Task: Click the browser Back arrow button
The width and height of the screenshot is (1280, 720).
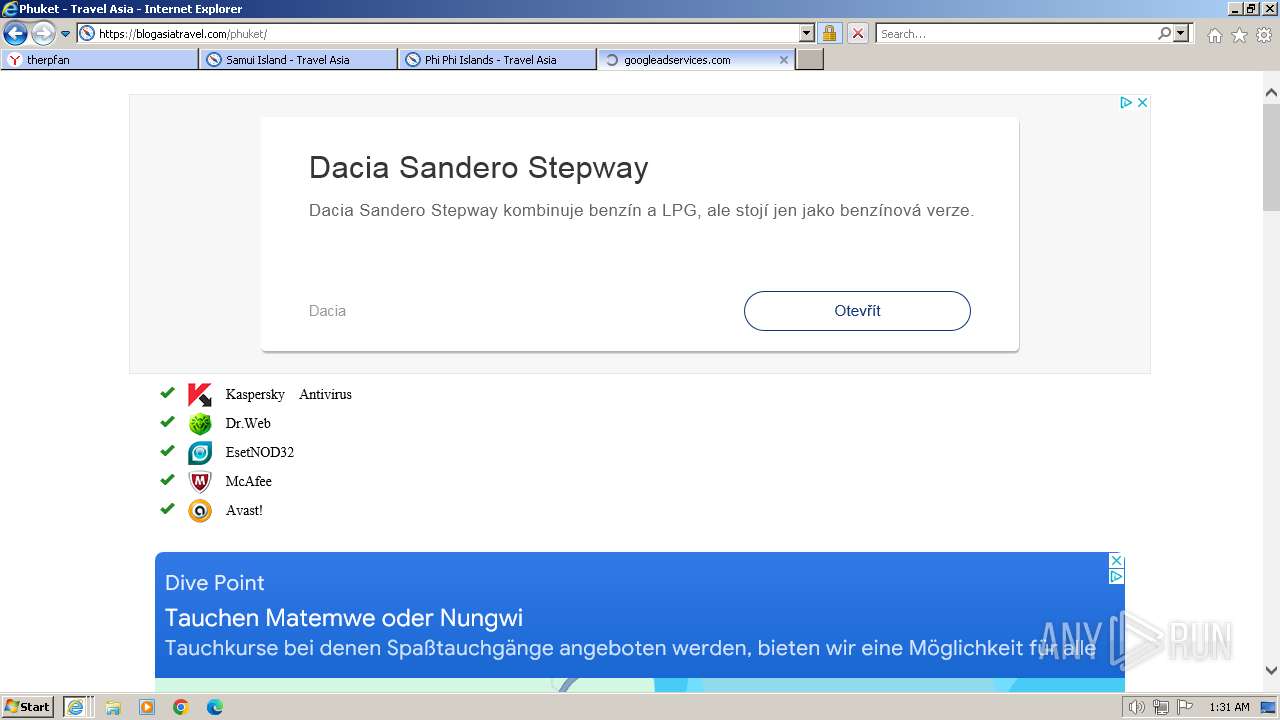Action: 16,34
